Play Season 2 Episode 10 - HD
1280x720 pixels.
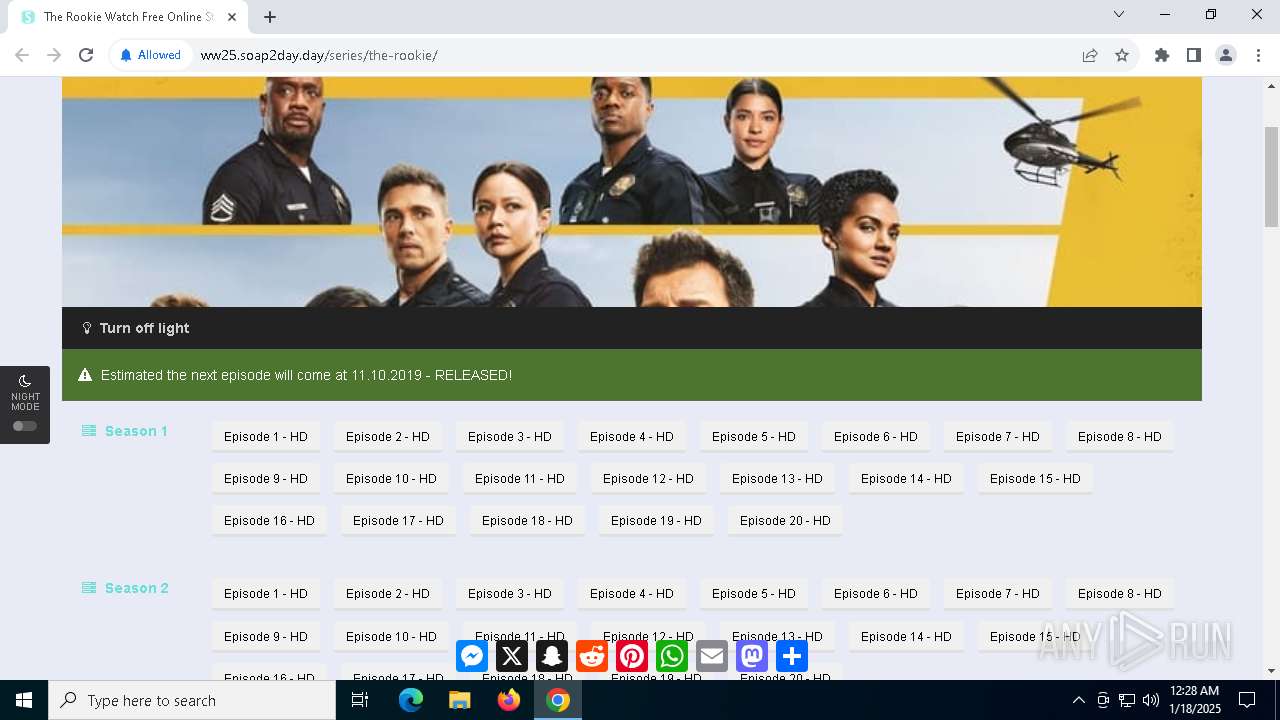point(391,637)
